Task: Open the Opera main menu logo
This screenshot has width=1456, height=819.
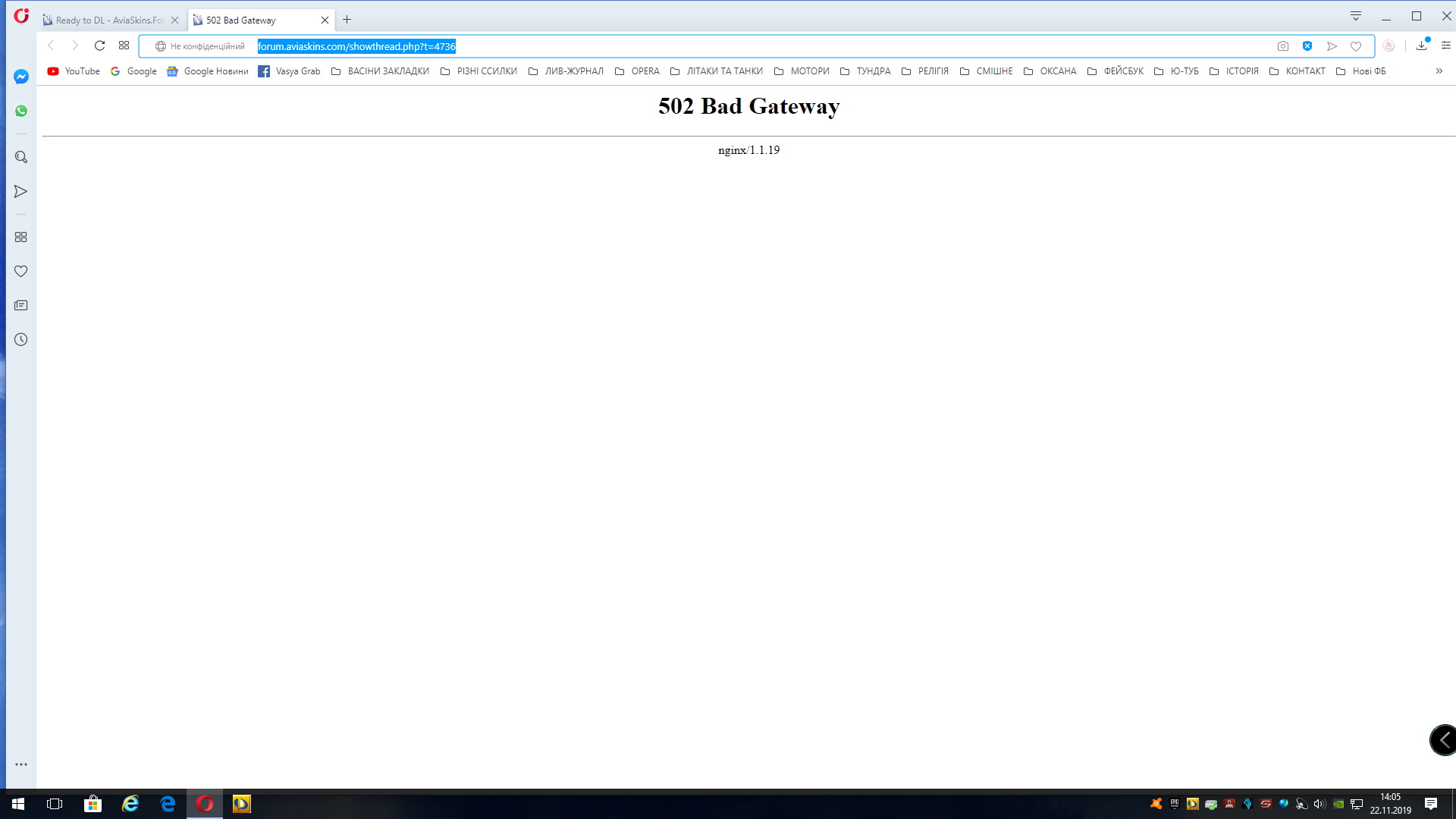Action: pos(21,16)
